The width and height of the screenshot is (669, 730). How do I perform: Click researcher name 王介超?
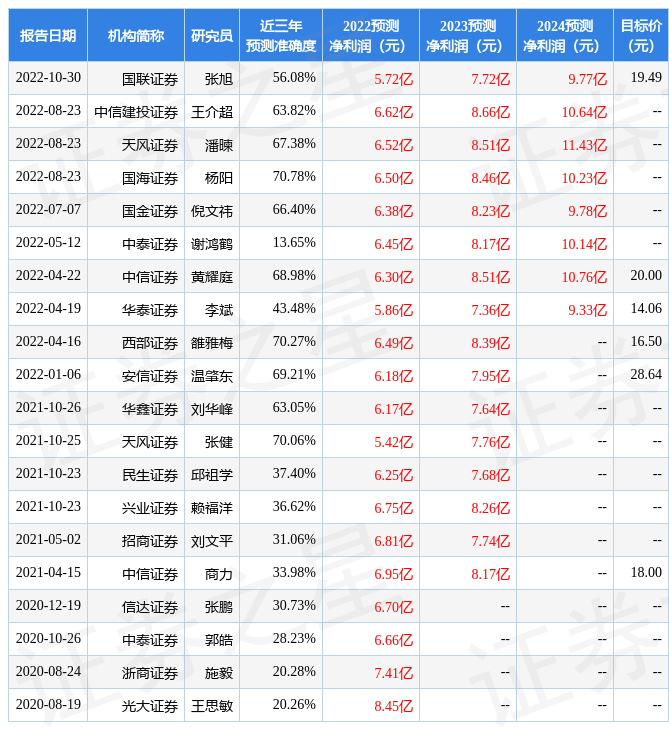click(212, 112)
